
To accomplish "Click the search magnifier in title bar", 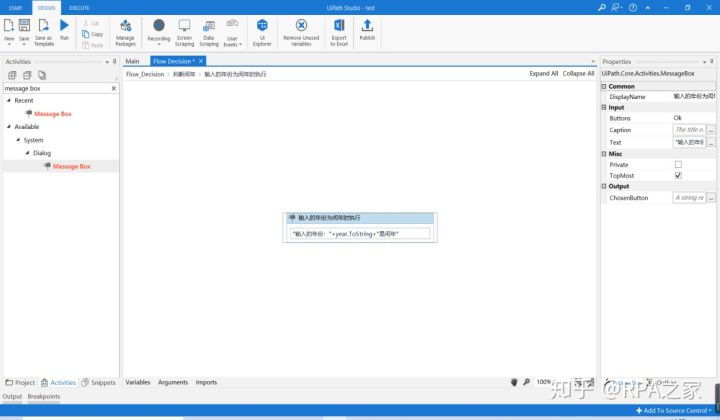I will (602, 7).
